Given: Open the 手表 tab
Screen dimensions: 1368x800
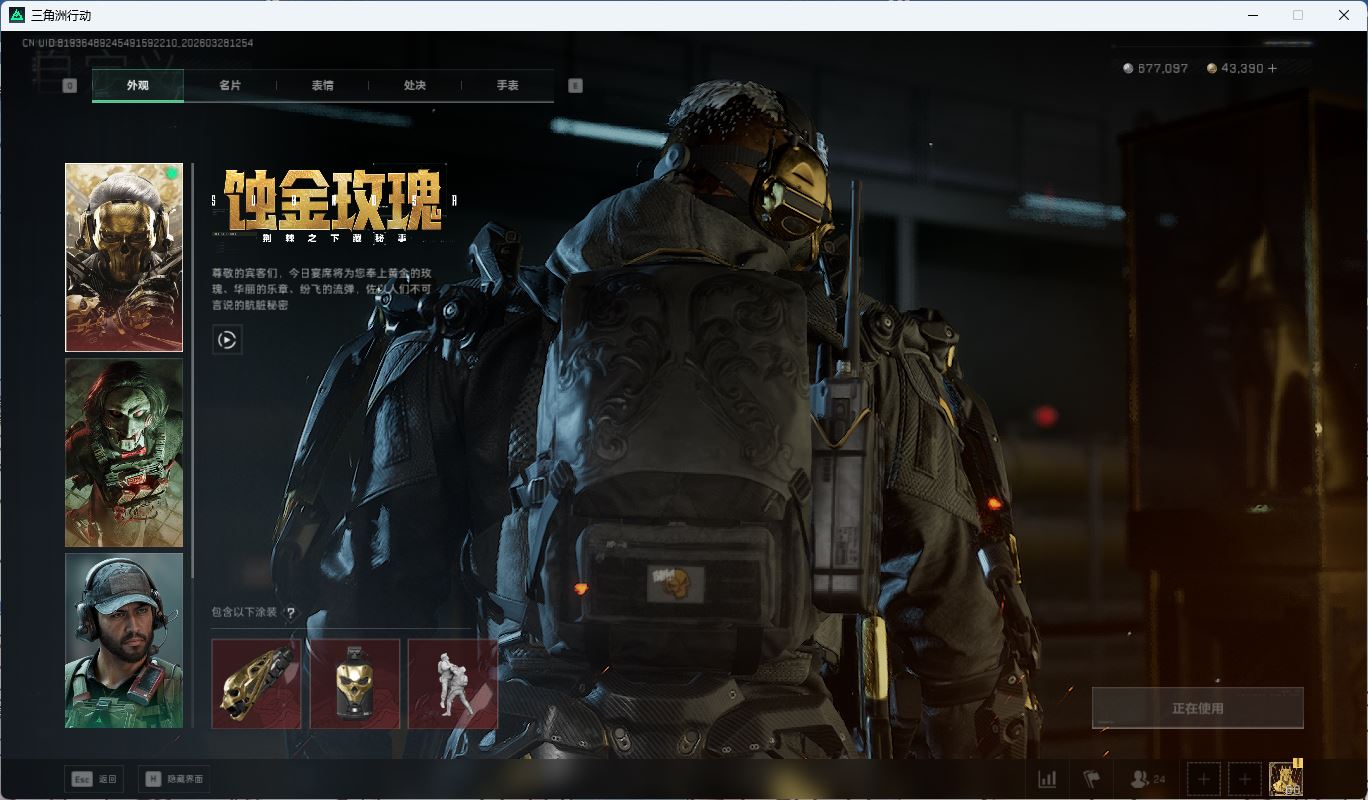Looking at the screenshot, I should click(x=507, y=86).
